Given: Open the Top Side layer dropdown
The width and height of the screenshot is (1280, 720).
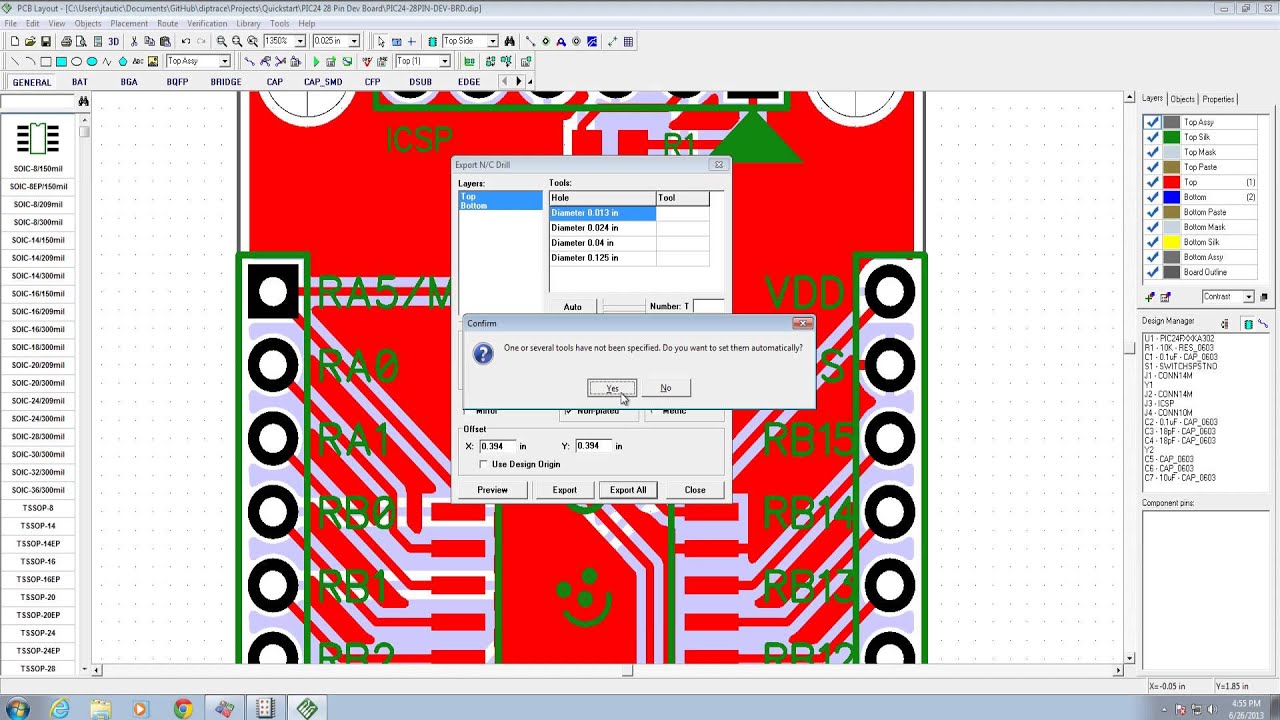Looking at the screenshot, I should 492,41.
